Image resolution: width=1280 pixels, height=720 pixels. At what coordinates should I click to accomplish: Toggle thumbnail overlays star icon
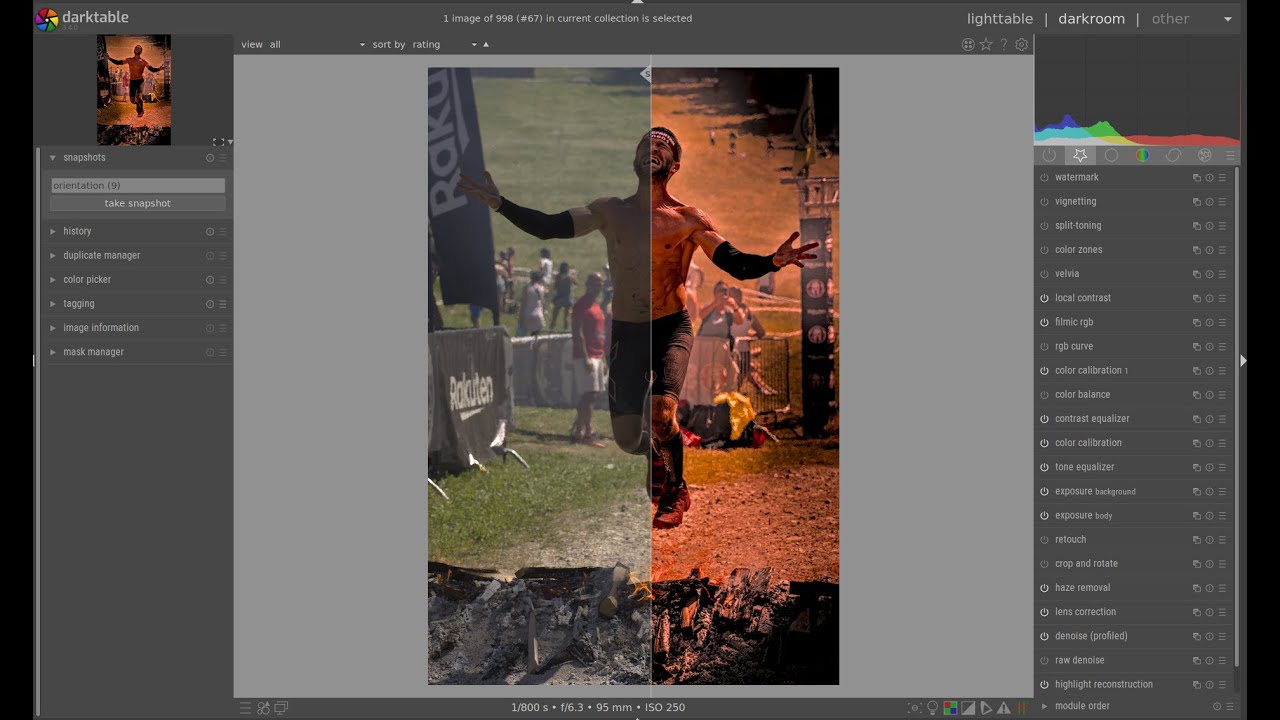[986, 44]
